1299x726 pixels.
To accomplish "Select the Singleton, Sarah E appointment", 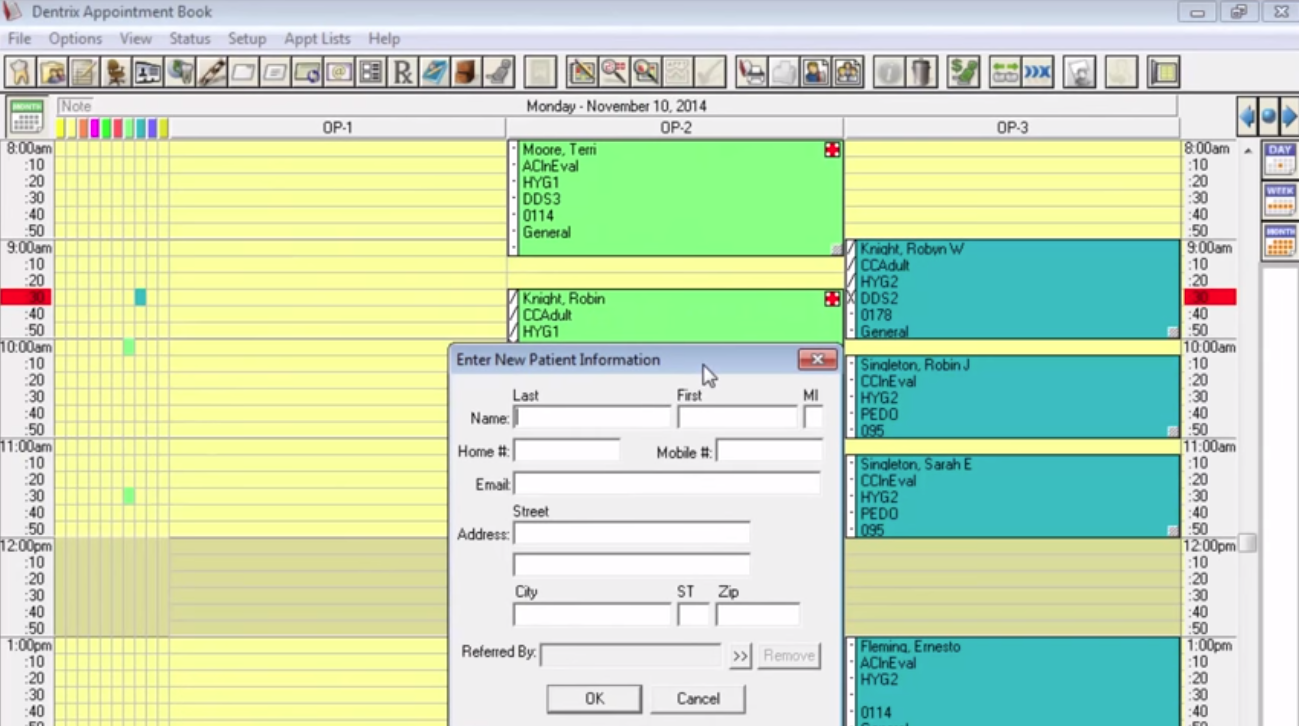I will tap(1013, 496).
